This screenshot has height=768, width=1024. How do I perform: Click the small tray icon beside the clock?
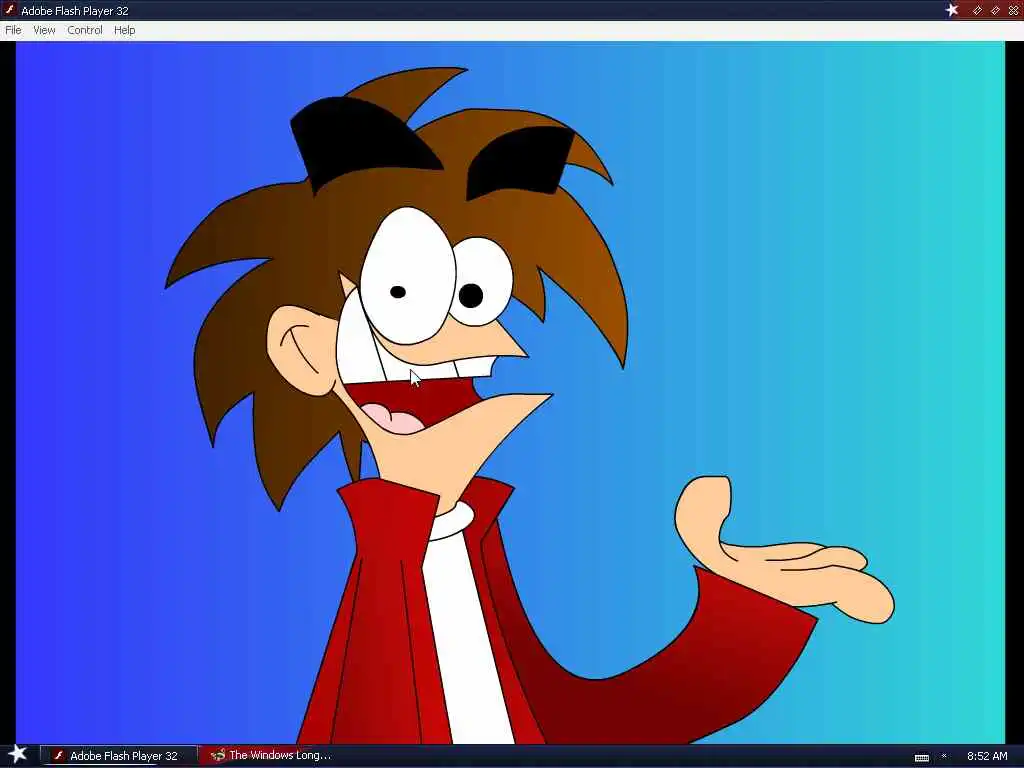click(x=944, y=756)
